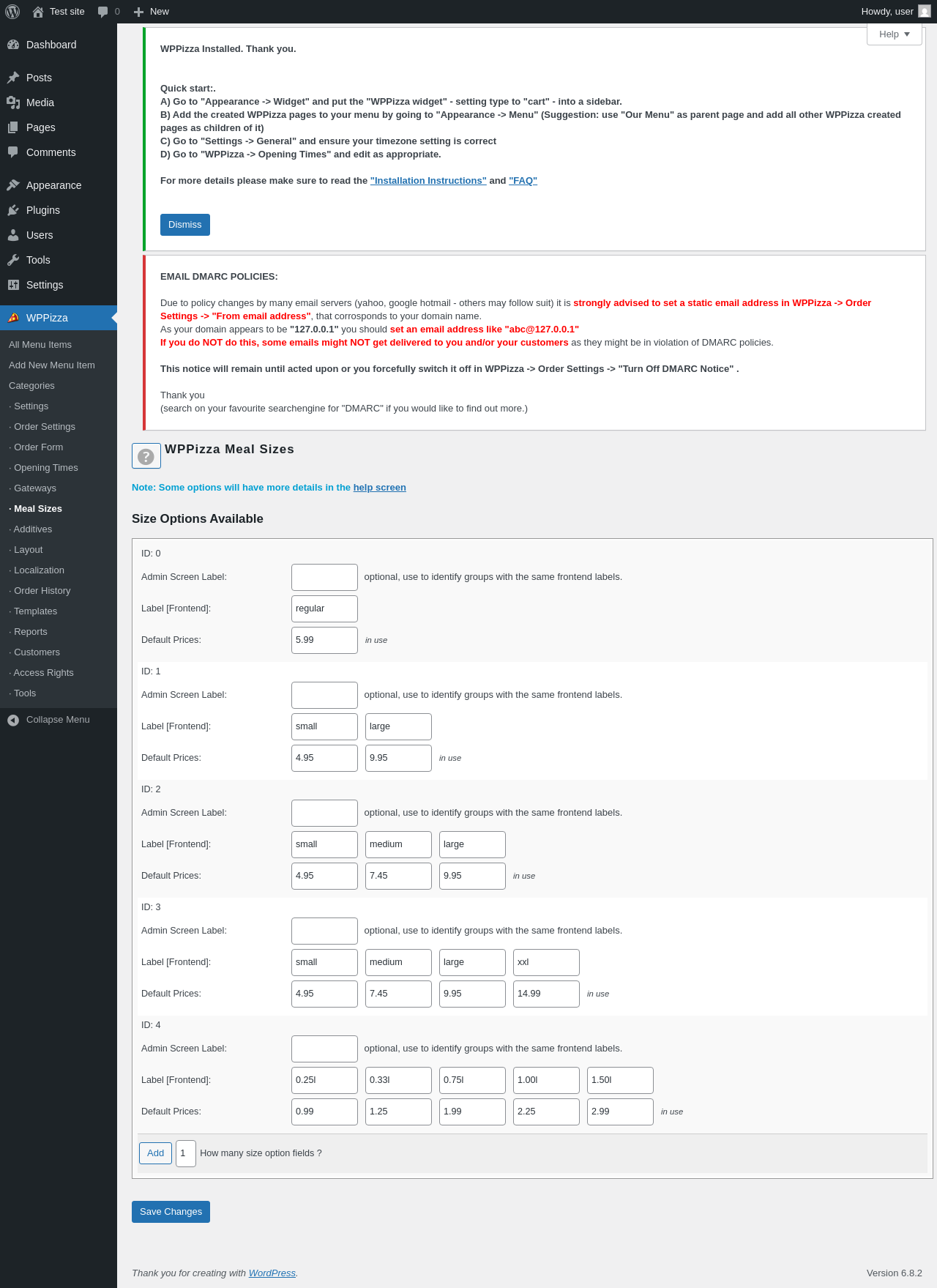Open Add New Menu Item submenu

pyautogui.click(x=52, y=365)
